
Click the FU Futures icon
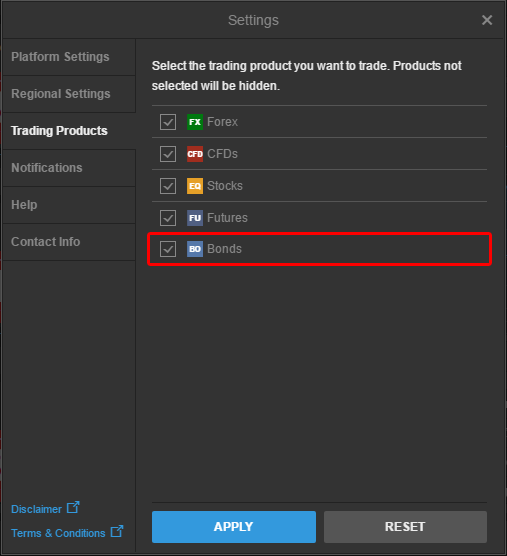195,218
